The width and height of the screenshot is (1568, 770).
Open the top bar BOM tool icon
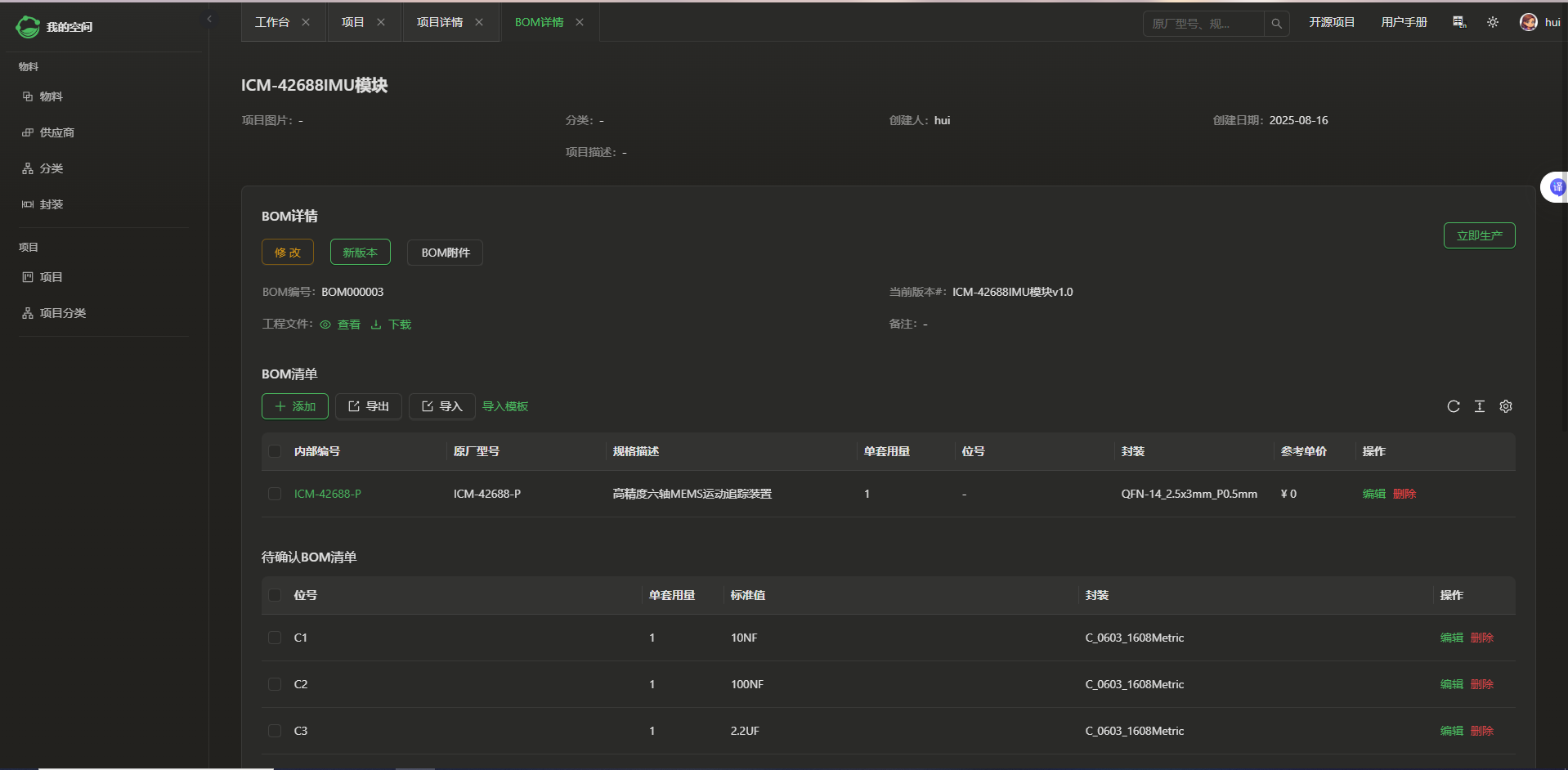(x=1459, y=22)
